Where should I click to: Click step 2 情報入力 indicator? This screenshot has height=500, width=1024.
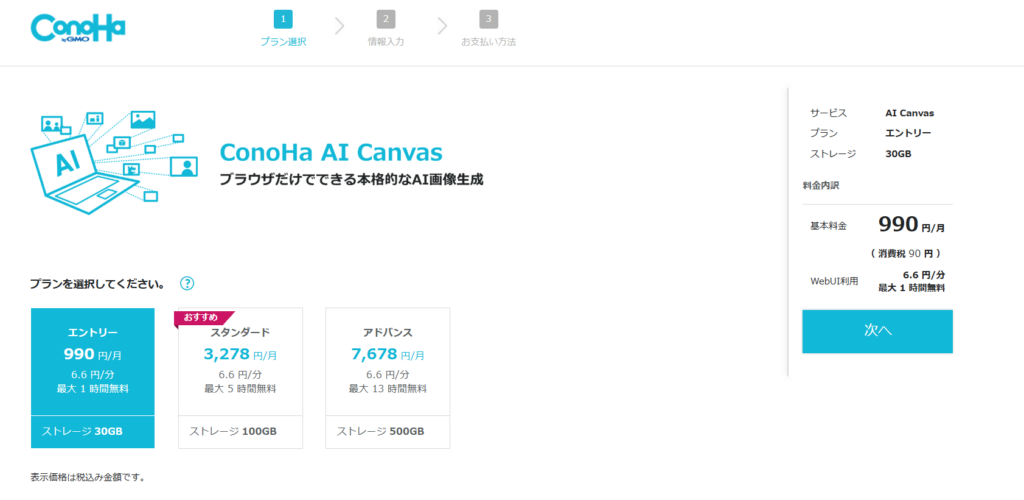tap(385, 29)
